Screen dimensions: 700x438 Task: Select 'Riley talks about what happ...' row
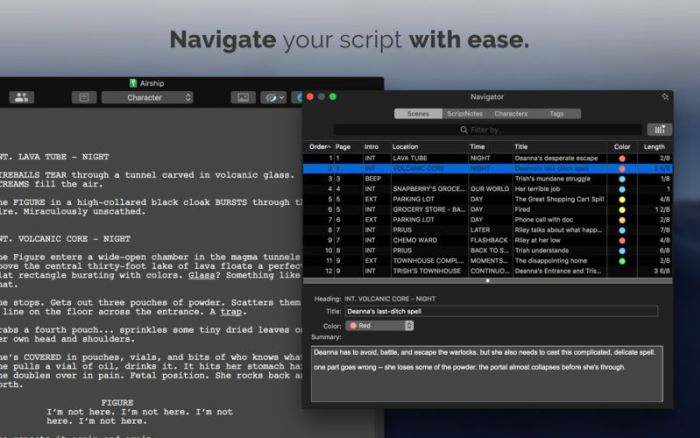[x=488, y=230]
